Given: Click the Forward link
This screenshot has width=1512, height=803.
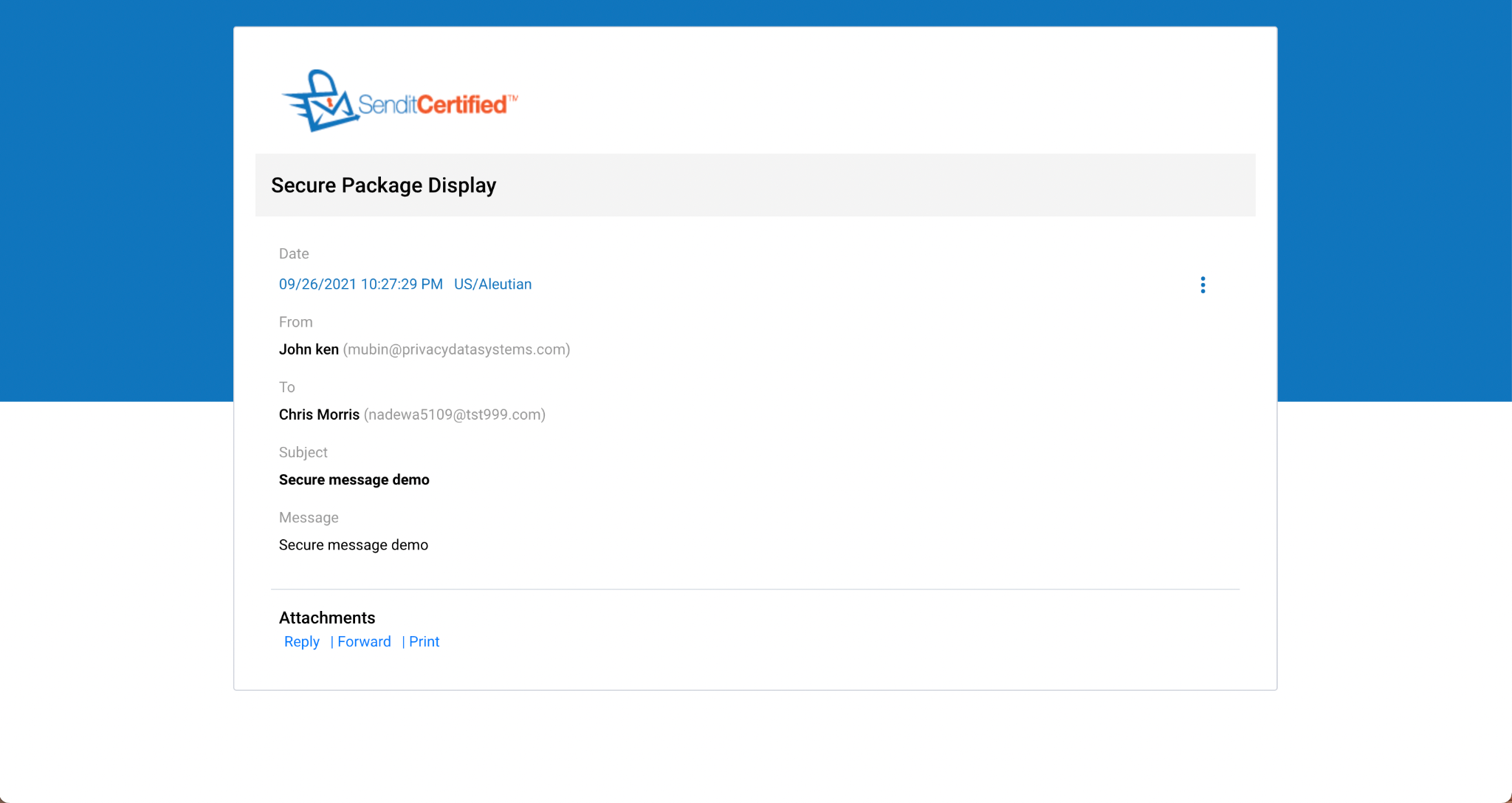Looking at the screenshot, I should (364, 641).
